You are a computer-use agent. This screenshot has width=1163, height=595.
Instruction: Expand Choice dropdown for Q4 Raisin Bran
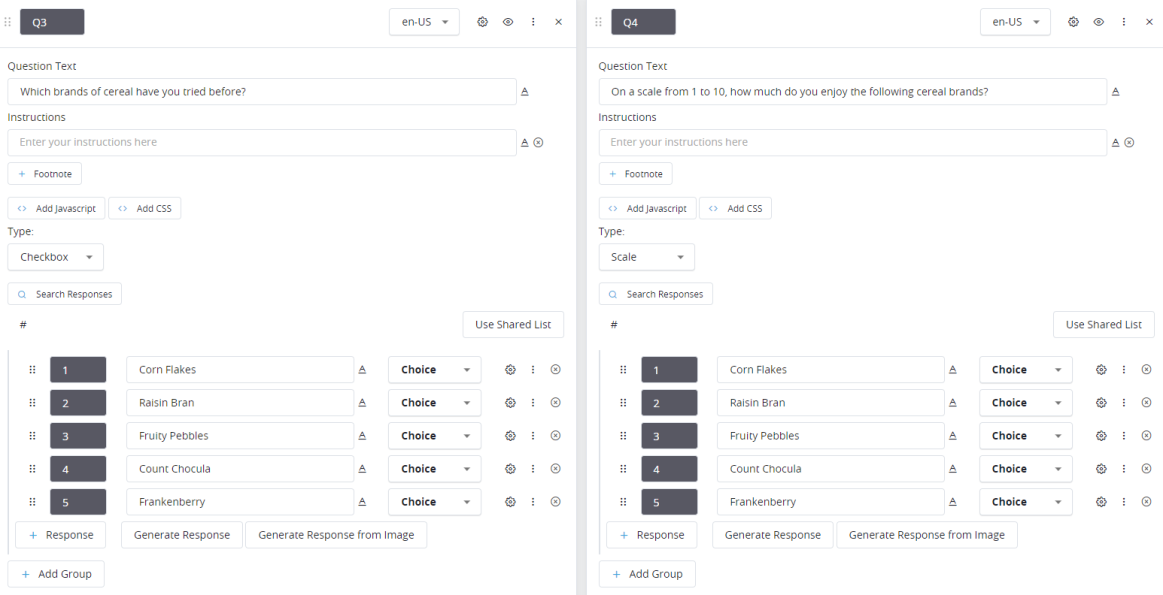click(x=1026, y=403)
